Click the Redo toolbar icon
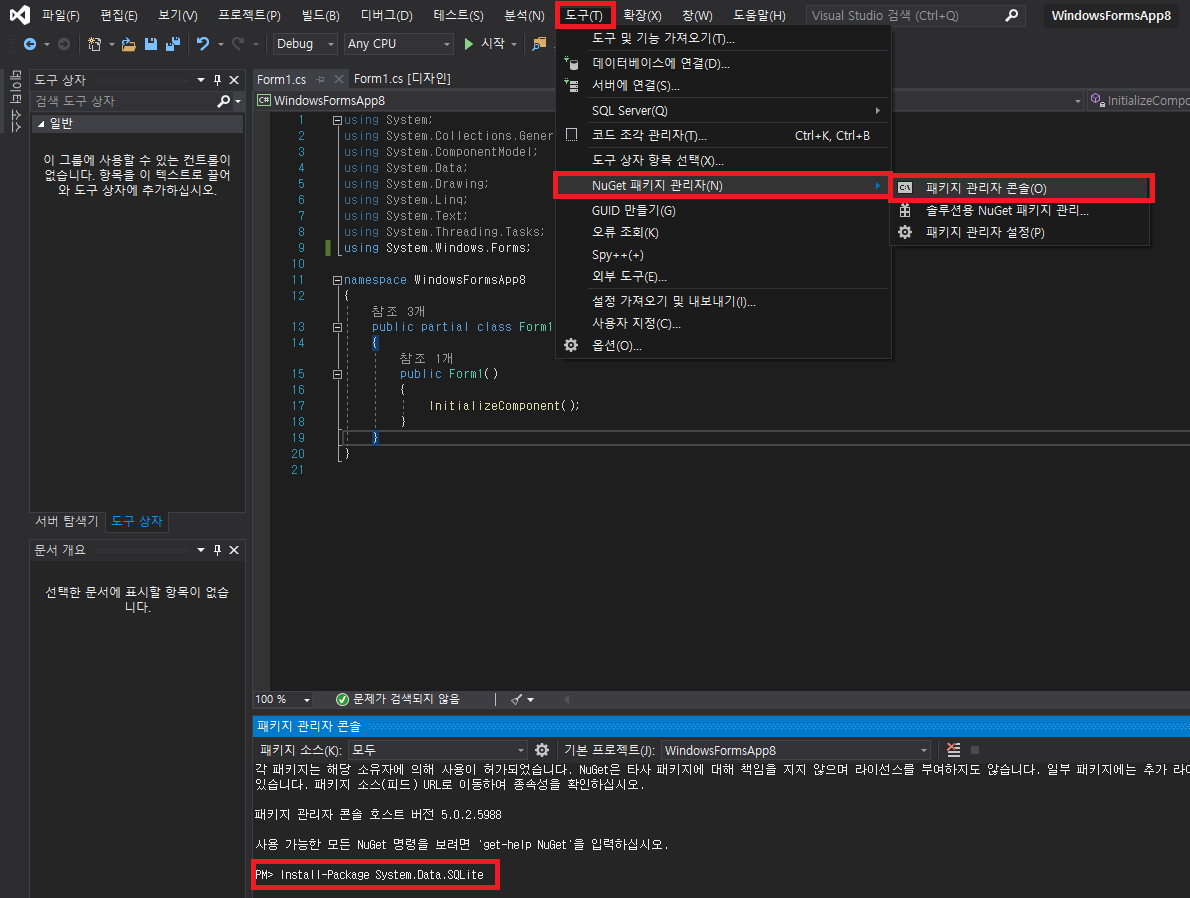 (238, 44)
